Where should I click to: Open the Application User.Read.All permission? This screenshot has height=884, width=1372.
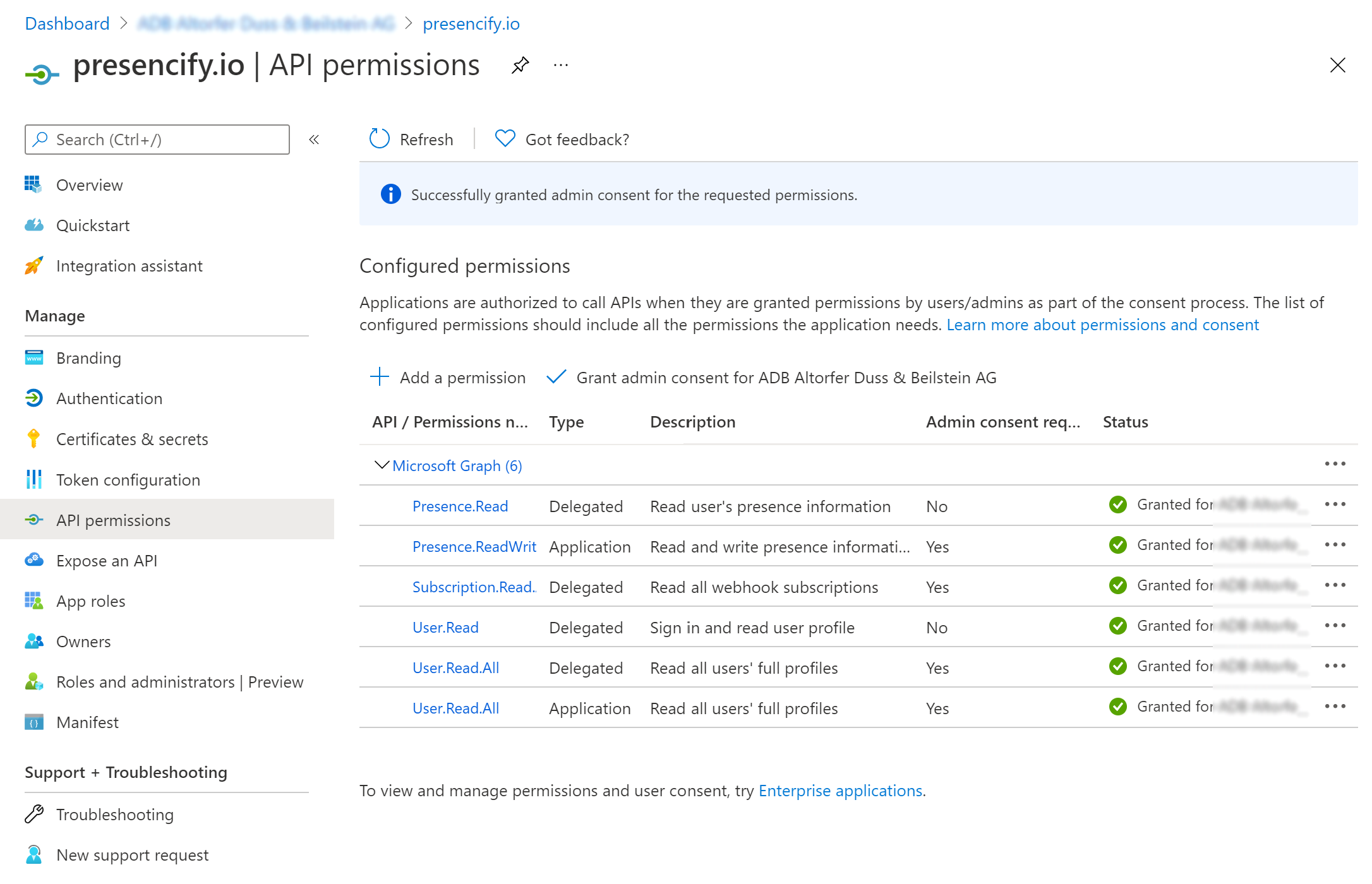(455, 708)
